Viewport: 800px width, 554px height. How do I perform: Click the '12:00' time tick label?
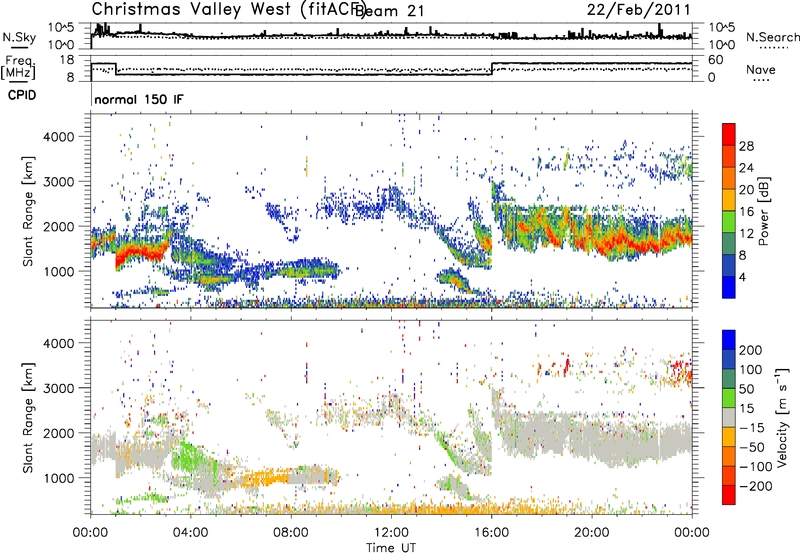point(391,533)
